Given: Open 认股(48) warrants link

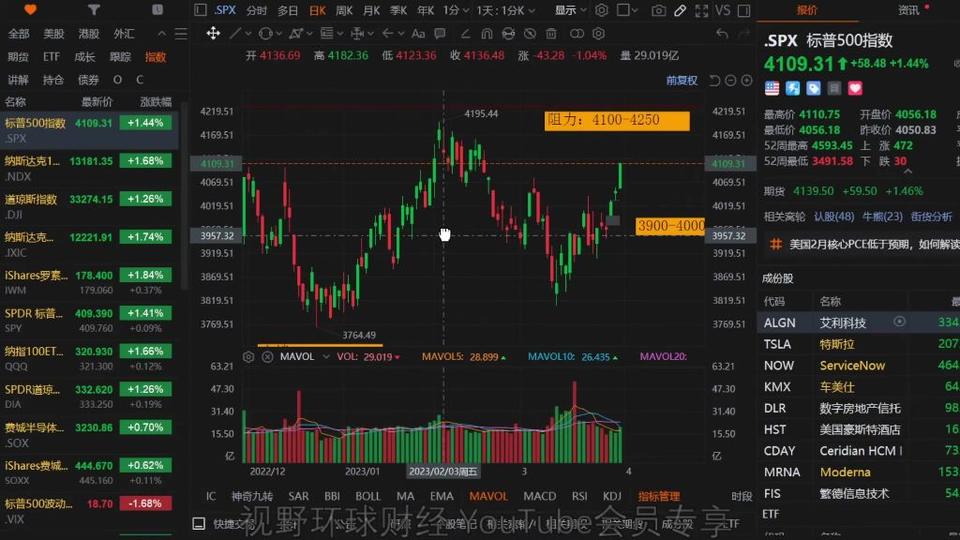Looking at the screenshot, I should (834, 216).
